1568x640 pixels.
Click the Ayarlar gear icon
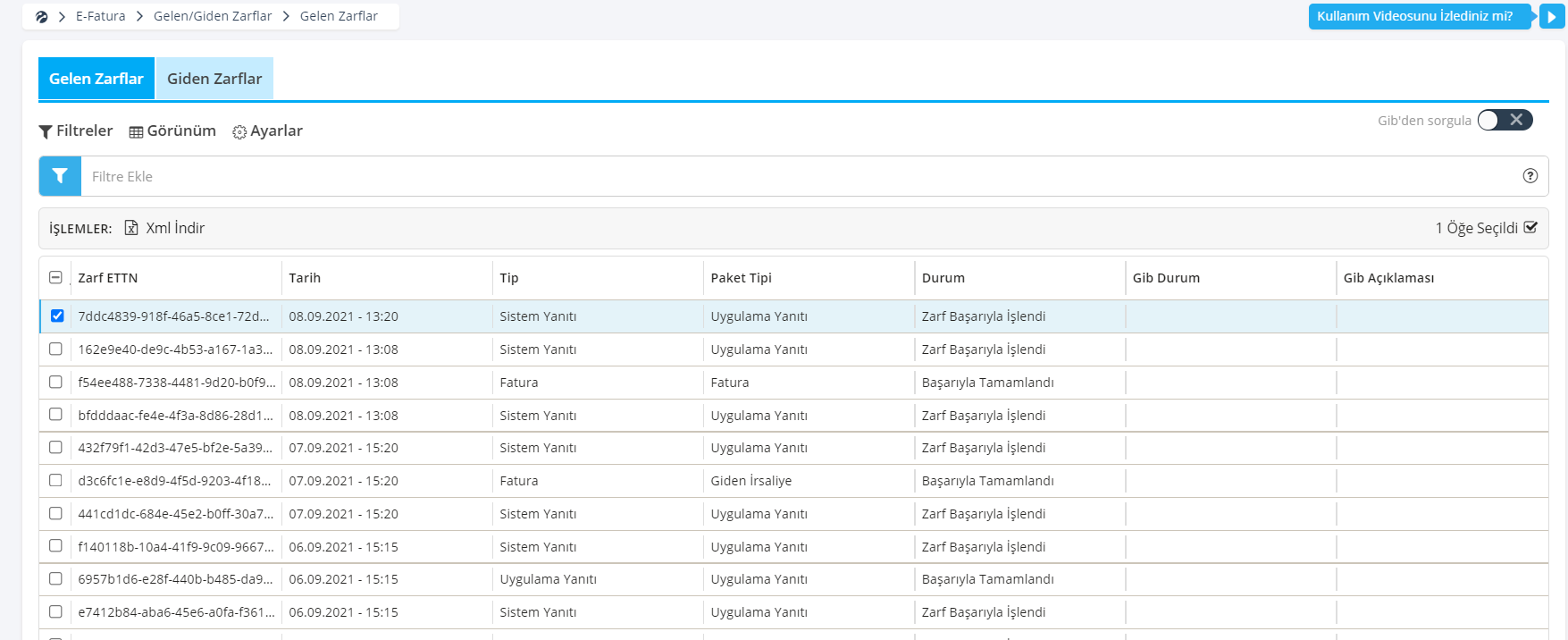click(x=239, y=132)
